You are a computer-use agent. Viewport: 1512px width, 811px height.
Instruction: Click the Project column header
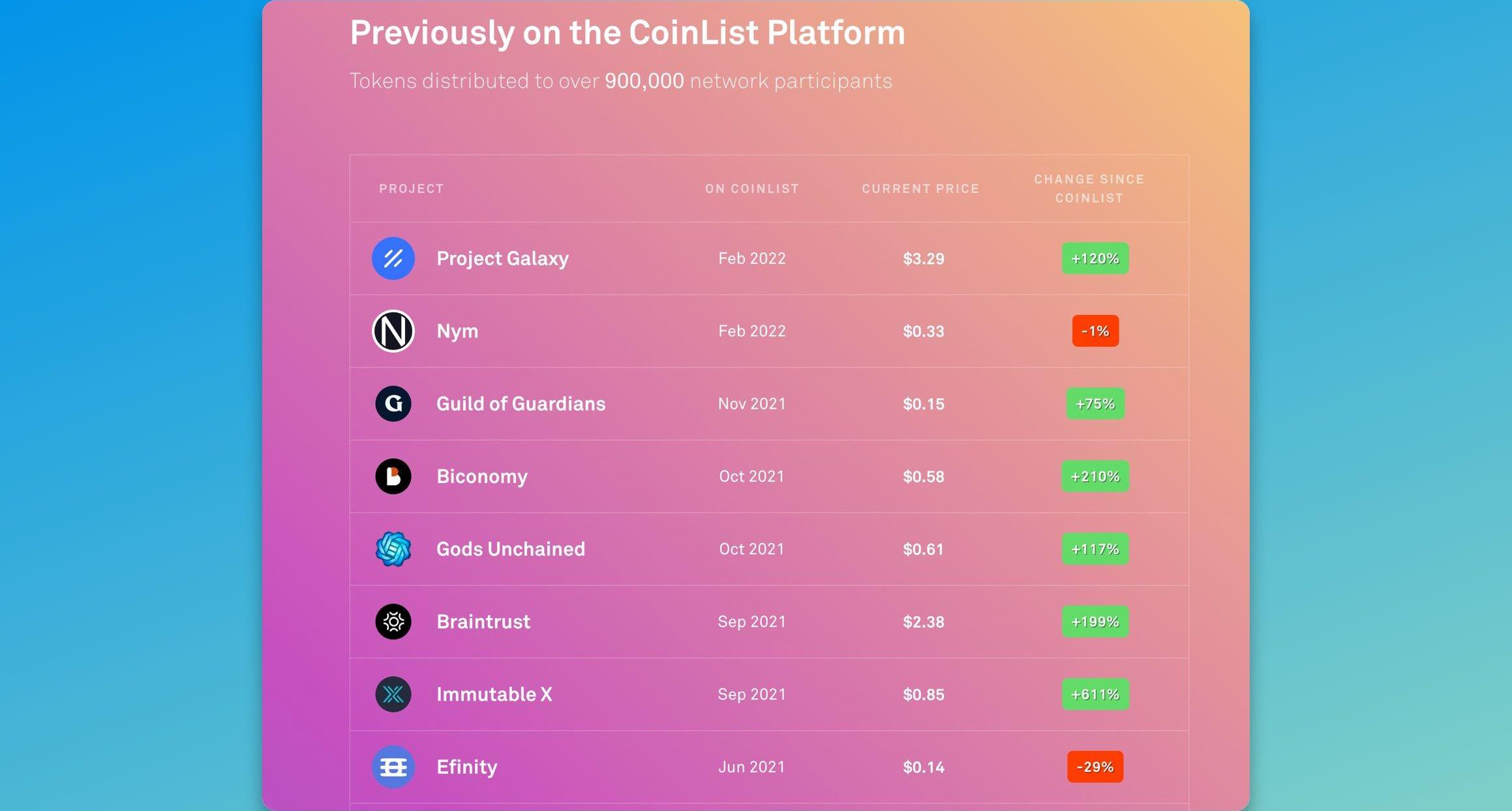coord(412,188)
